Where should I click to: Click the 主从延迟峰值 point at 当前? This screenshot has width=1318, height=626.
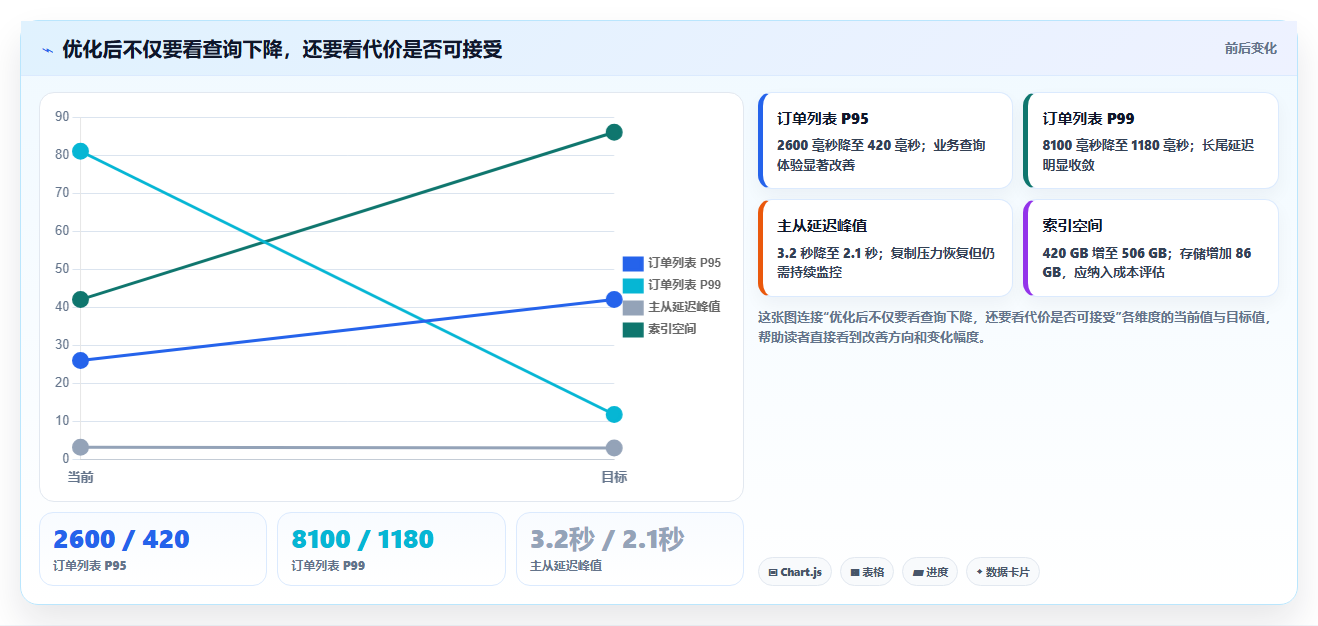pos(81,447)
